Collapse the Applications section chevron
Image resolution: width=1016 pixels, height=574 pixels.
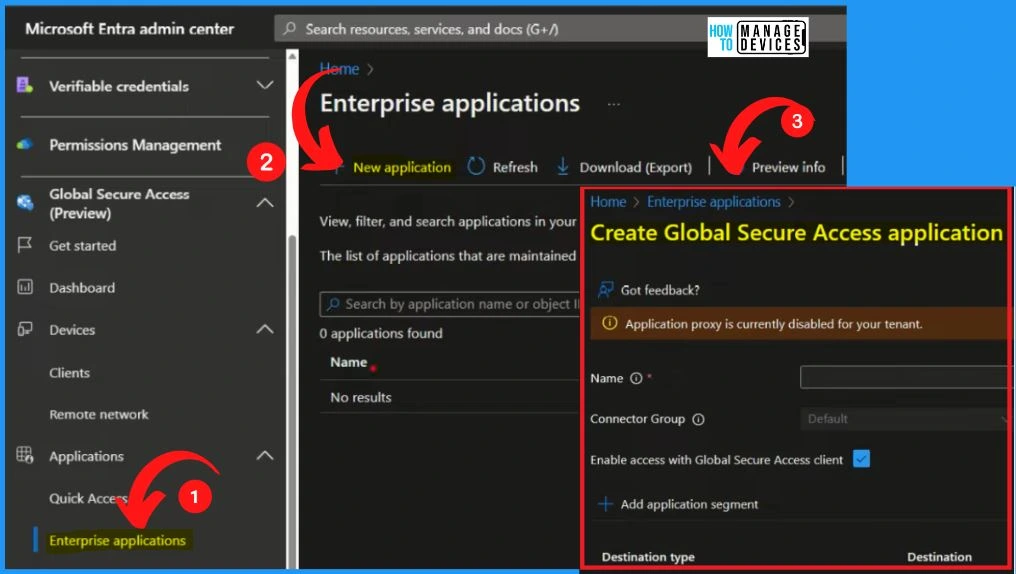point(264,455)
